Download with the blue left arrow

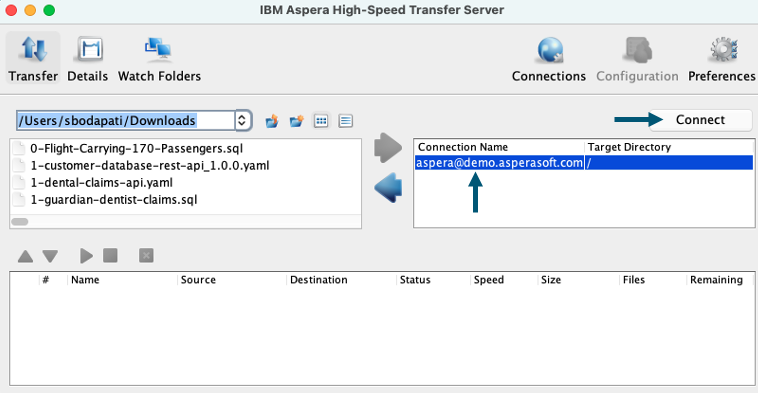388,188
